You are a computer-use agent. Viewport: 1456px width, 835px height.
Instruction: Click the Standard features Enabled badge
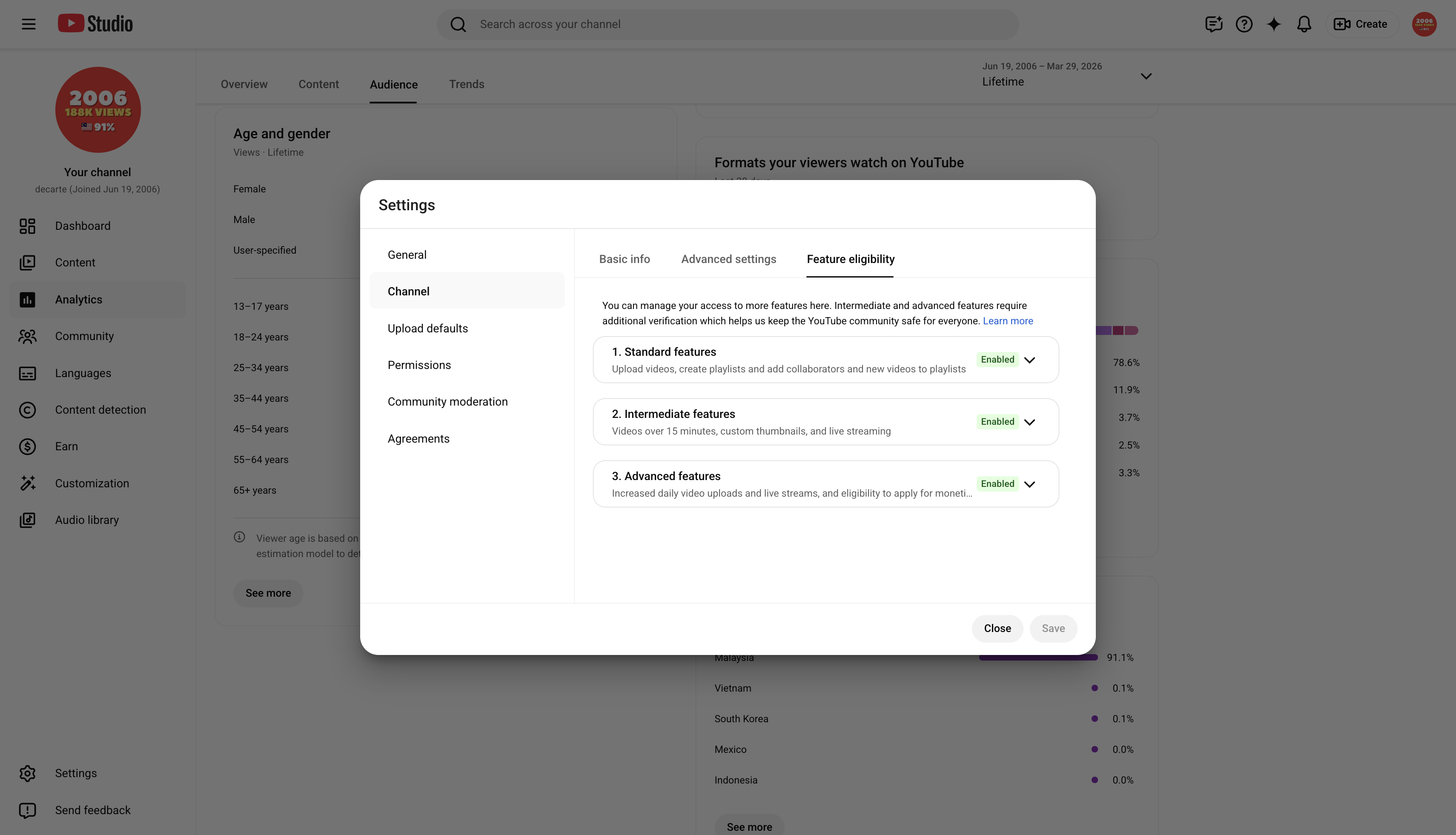[x=997, y=360]
